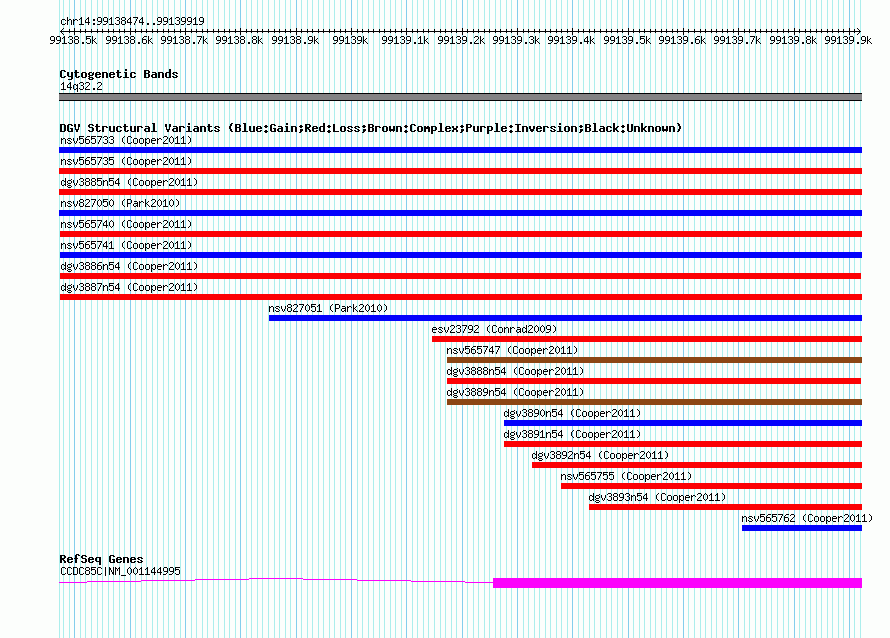Click the nsv565733 (Cooper2011) blue bar

[460, 150]
